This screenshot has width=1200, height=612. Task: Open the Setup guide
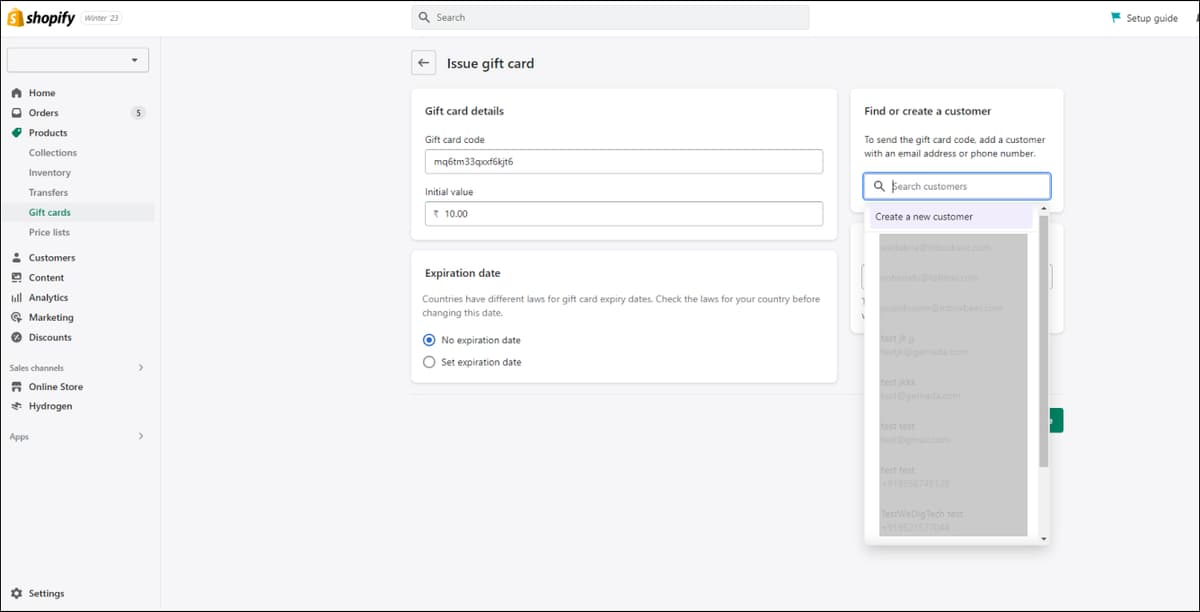coord(1152,18)
